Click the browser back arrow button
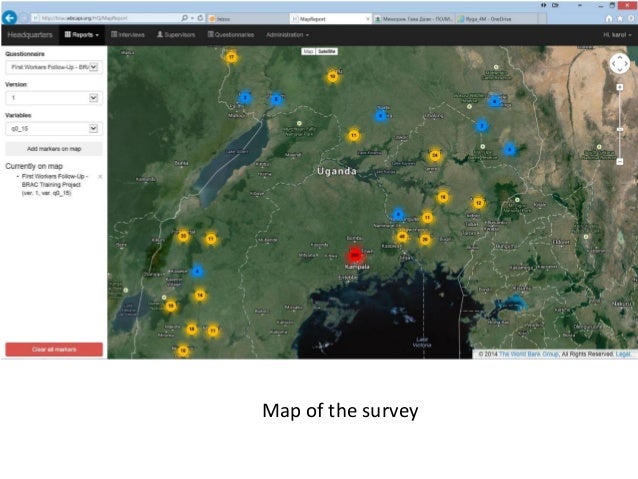This screenshot has height=479, width=638. (10, 18)
